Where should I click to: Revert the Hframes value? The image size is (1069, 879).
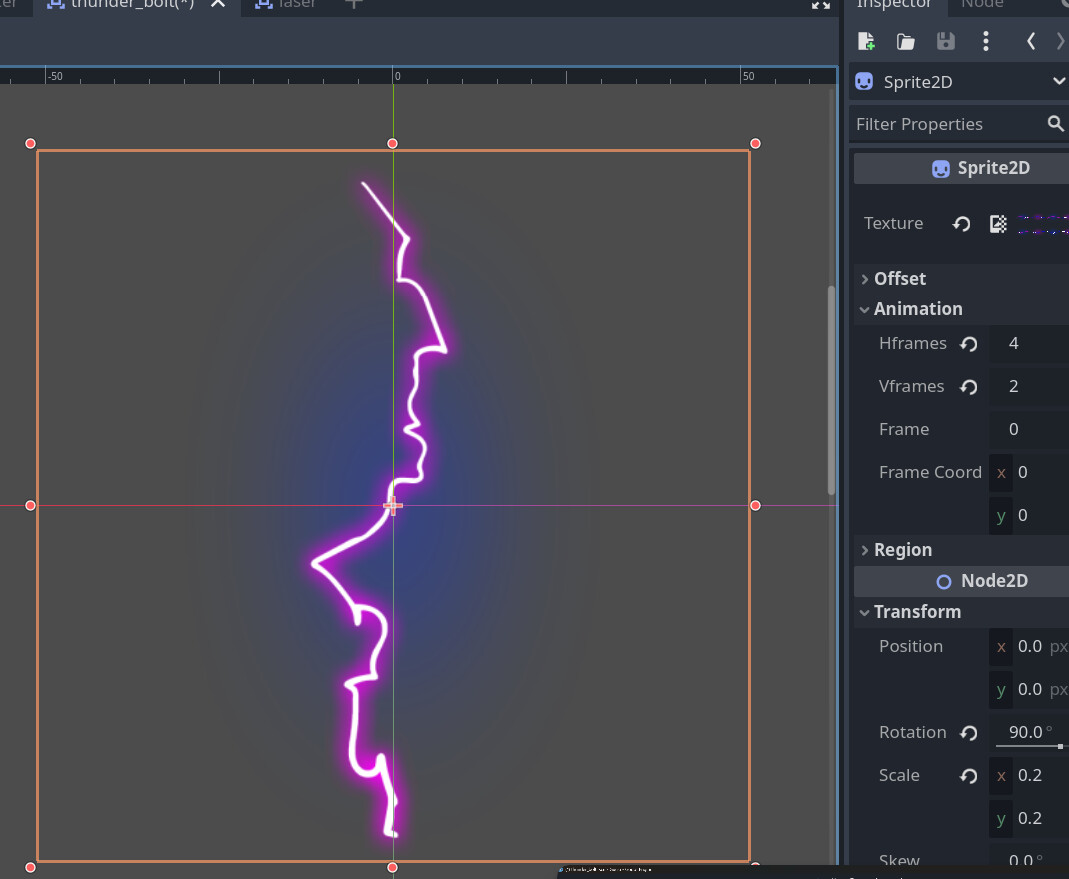[x=968, y=344]
